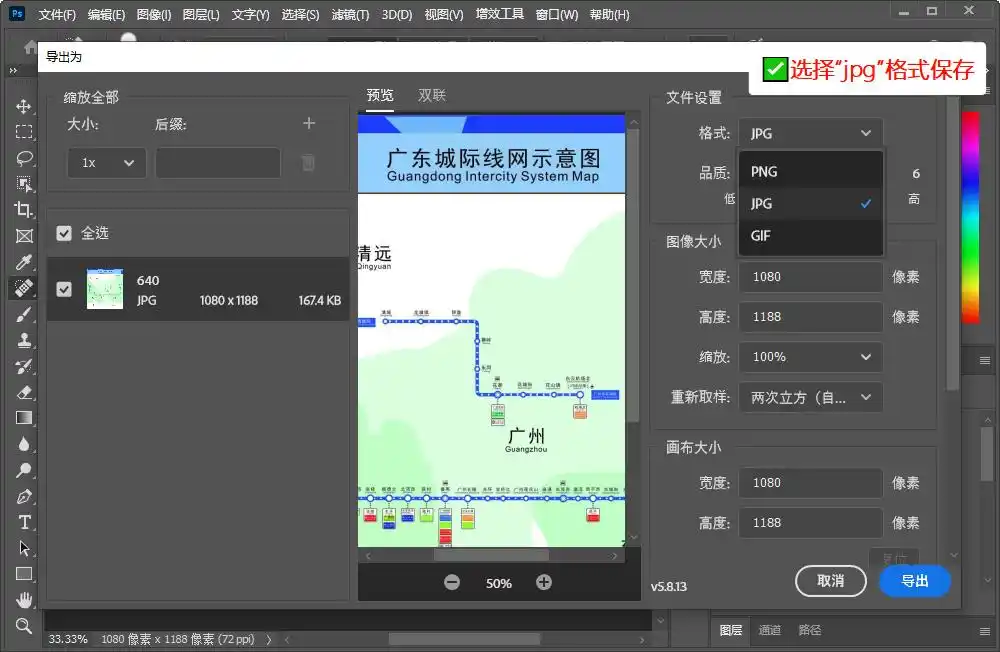Viewport: 1000px width, 652px height.
Task: Select the Crop tool
Action: tap(24, 210)
